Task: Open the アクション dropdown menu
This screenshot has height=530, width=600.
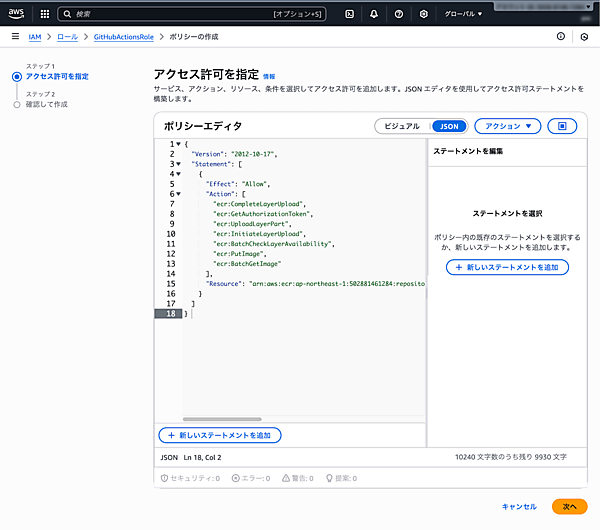Action: pos(507,126)
